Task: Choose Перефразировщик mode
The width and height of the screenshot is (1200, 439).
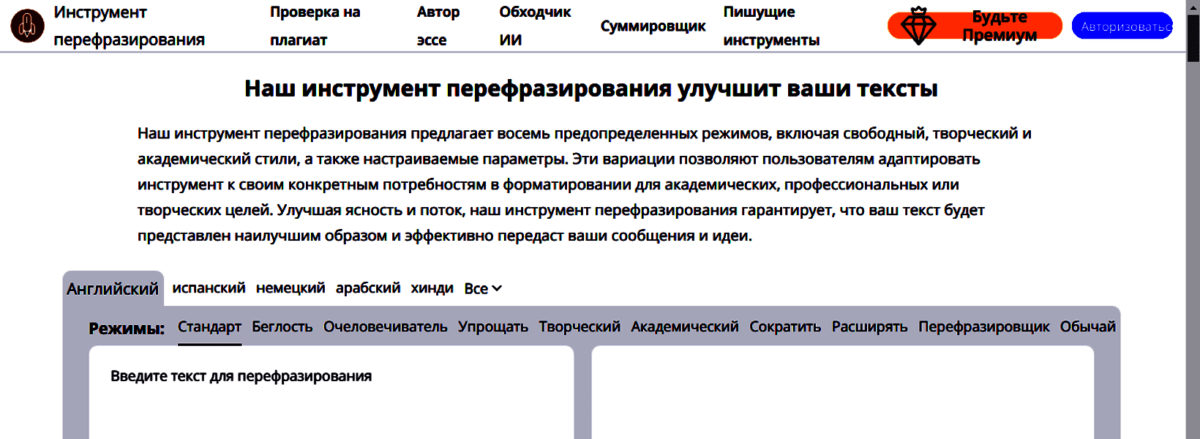Action: pyautogui.click(x=984, y=327)
